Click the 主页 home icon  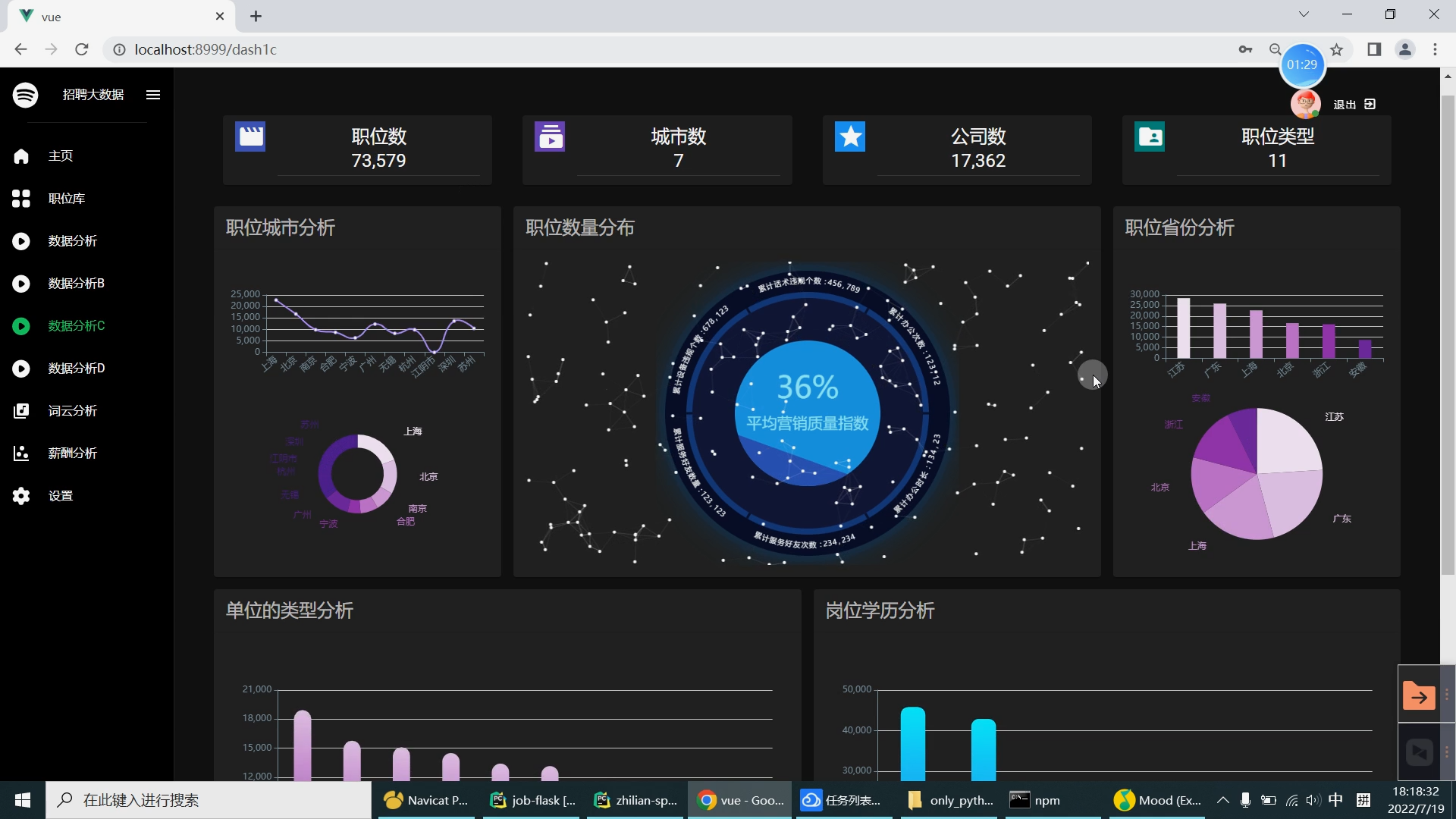click(x=21, y=156)
